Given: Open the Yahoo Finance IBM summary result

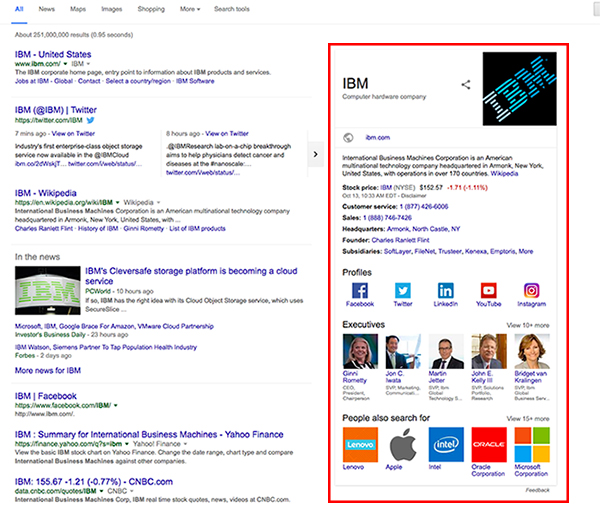Looking at the screenshot, I should click(149, 435).
